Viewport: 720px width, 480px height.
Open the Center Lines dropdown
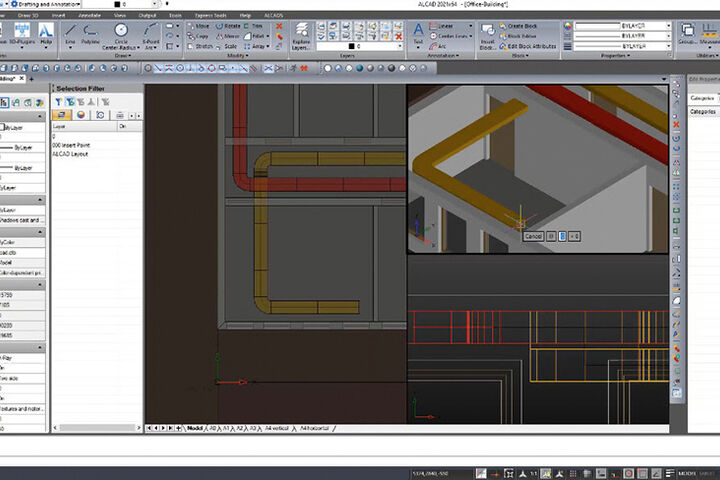tap(471, 36)
